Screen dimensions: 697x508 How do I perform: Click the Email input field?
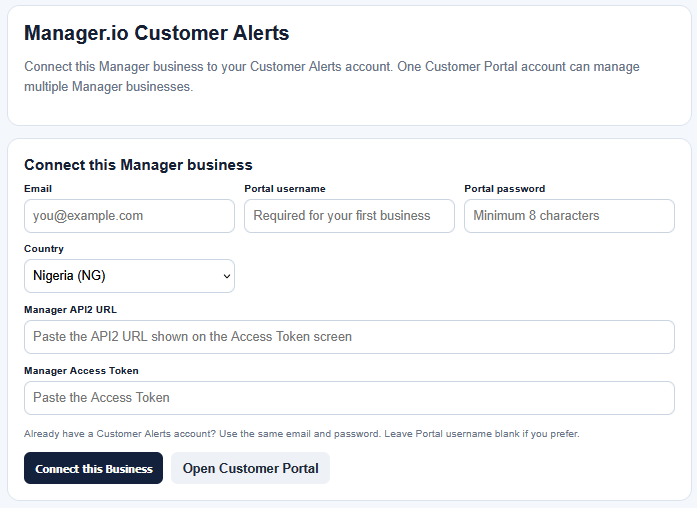point(129,216)
